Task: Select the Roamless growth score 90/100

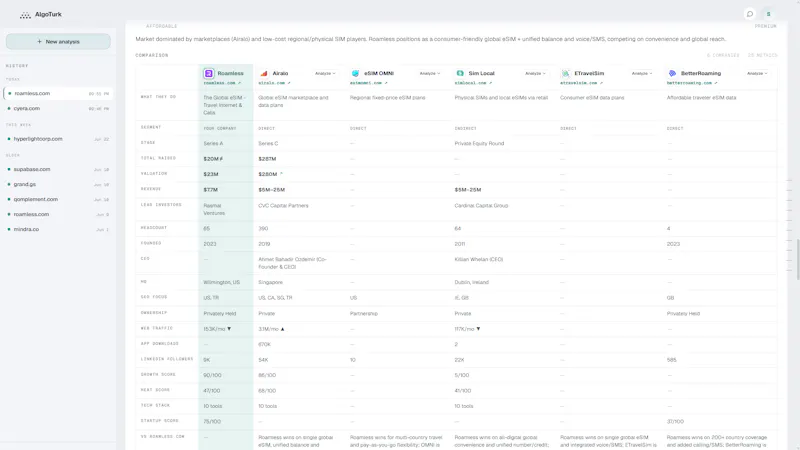Action: 211,375
